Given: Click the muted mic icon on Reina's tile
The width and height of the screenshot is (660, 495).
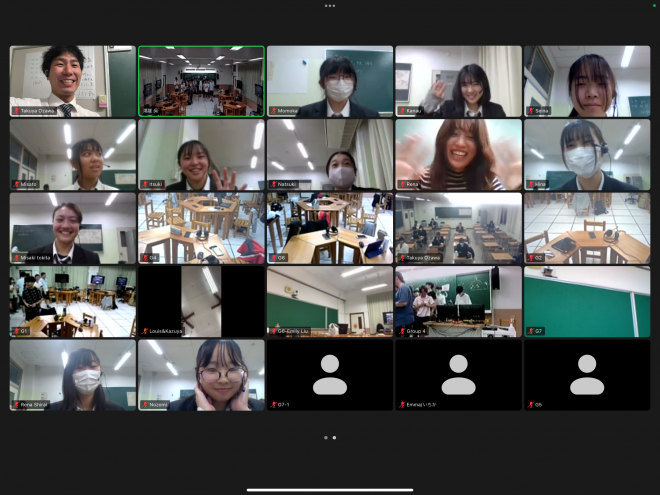Looking at the screenshot, I should (402, 184).
